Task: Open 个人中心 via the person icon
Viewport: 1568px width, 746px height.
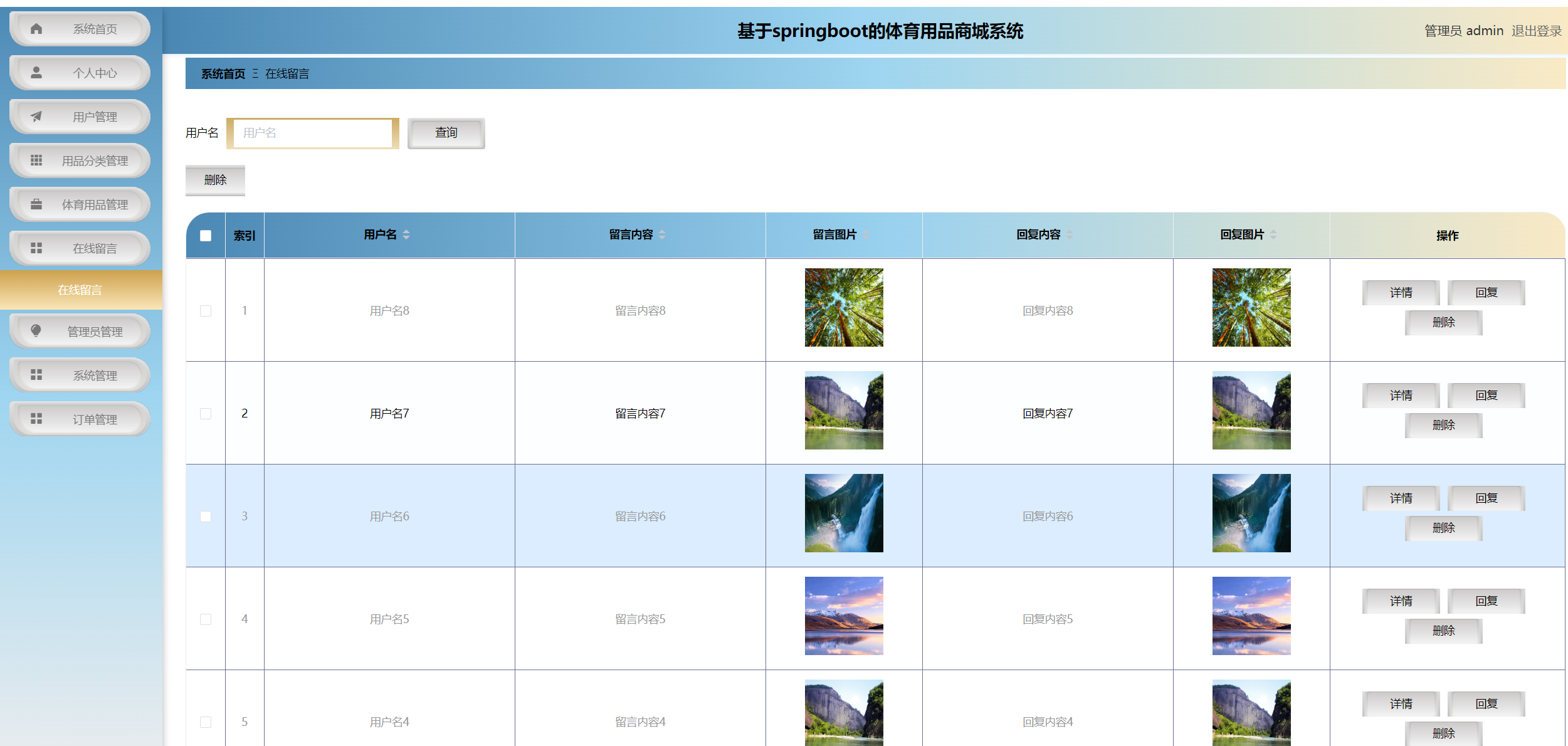Action: click(x=36, y=72)
